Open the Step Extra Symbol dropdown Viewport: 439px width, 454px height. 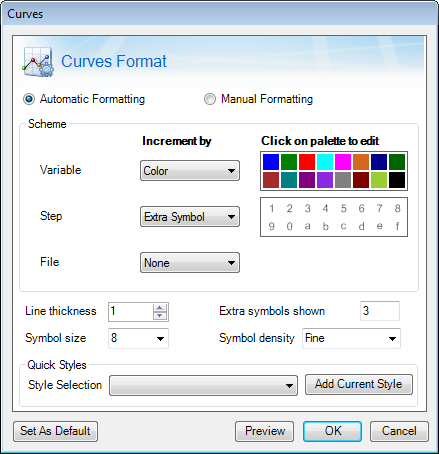pos(190,217)
